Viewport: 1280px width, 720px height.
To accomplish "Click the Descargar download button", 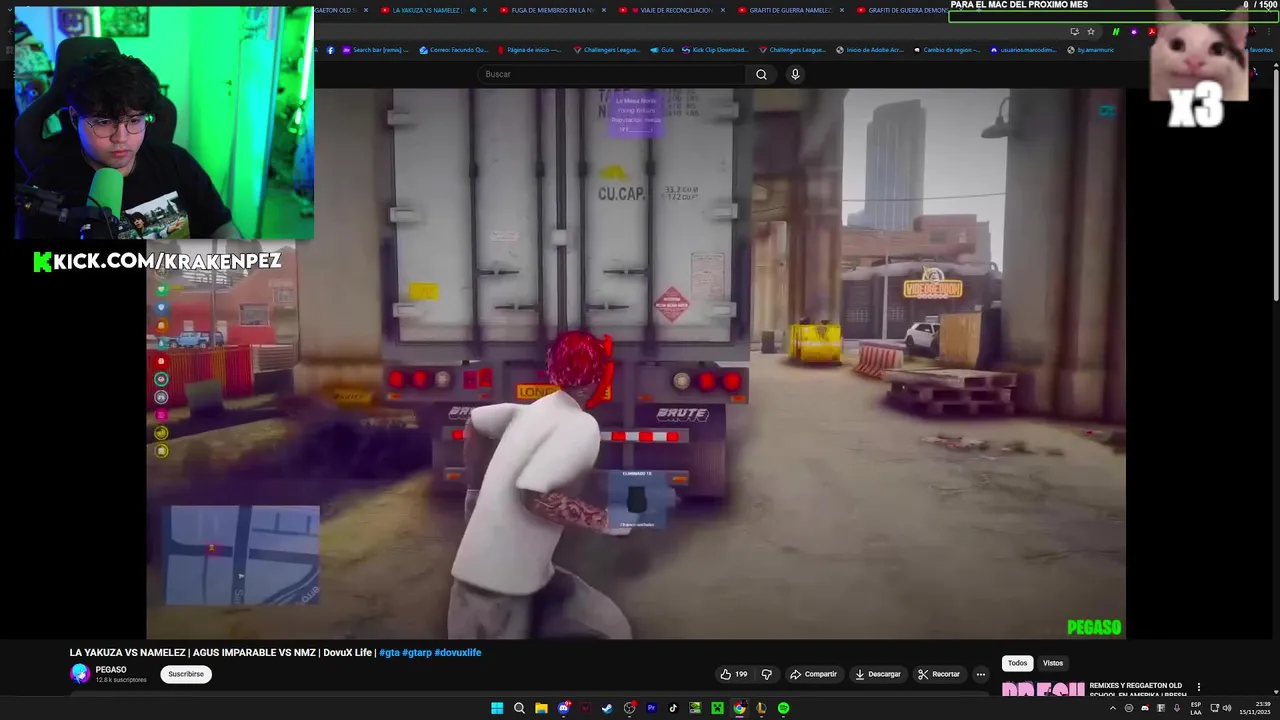I will 877,674.
